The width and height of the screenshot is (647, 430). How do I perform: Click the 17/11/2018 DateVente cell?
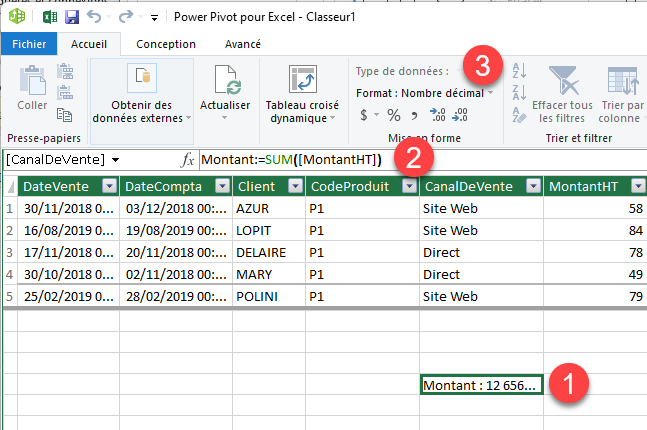point(68,252)
